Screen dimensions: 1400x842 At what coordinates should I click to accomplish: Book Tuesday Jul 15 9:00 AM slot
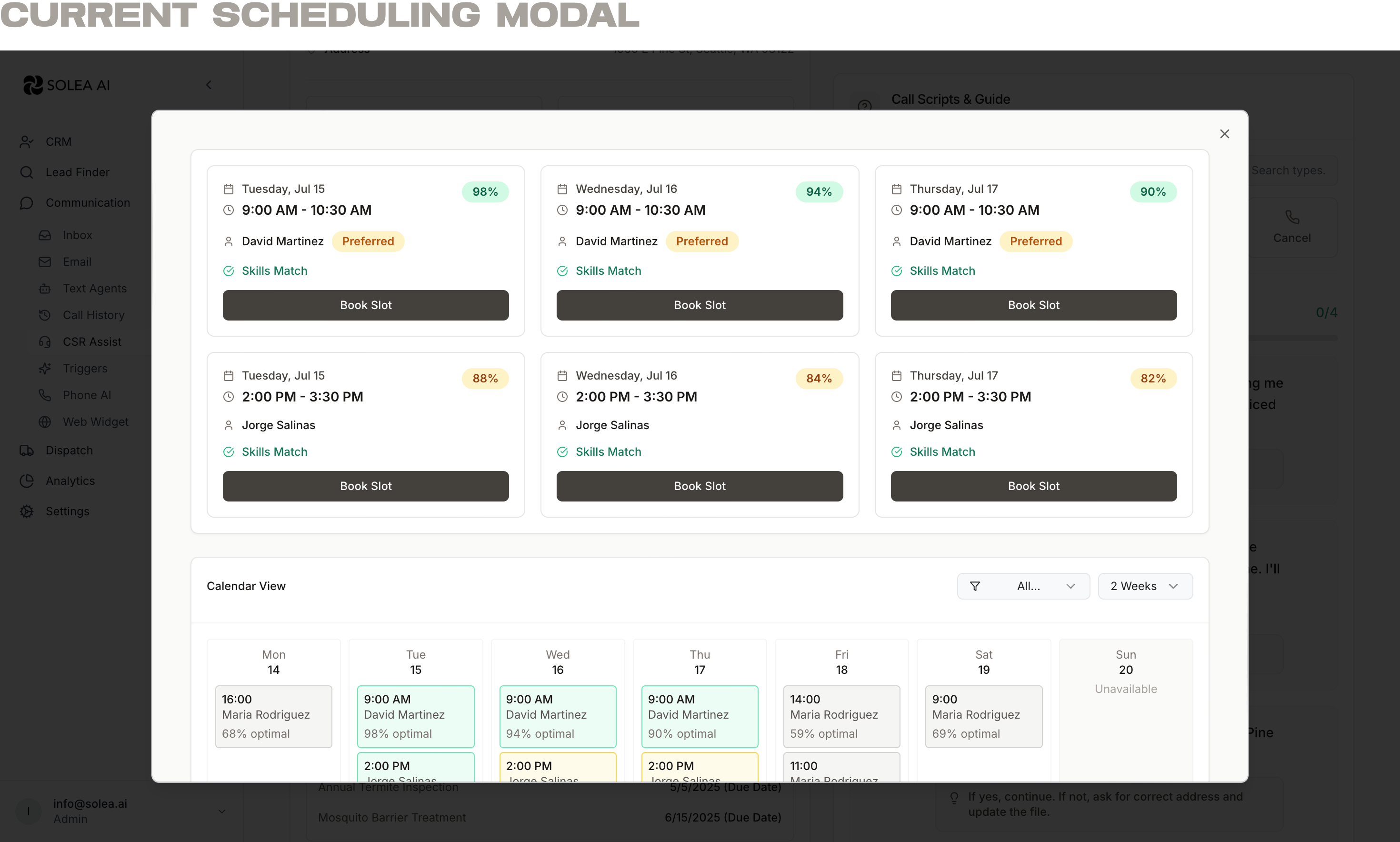(365, 305)
